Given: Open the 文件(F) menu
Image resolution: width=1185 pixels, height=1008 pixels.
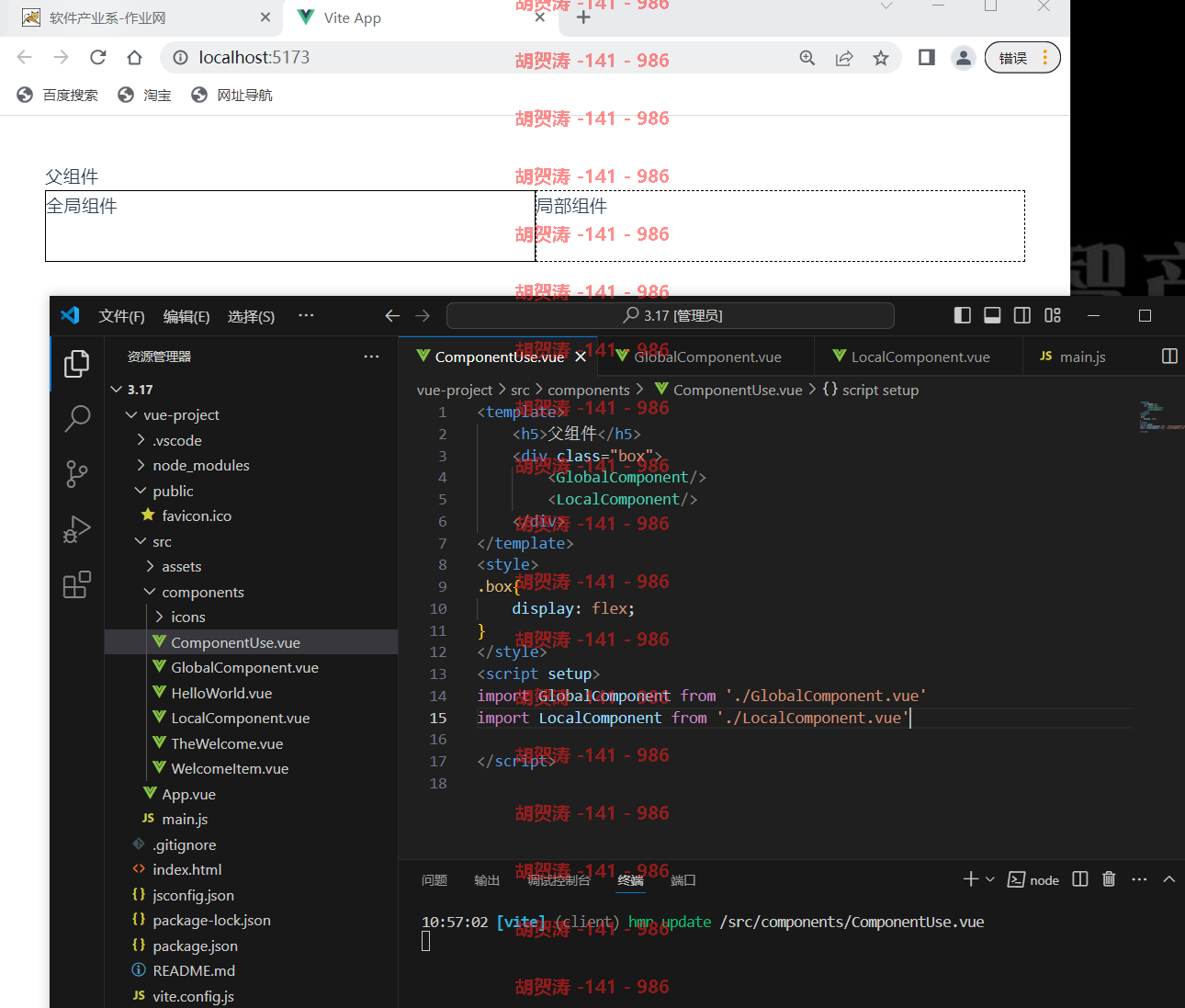Looking at the screenshot, I should [122, 316].
